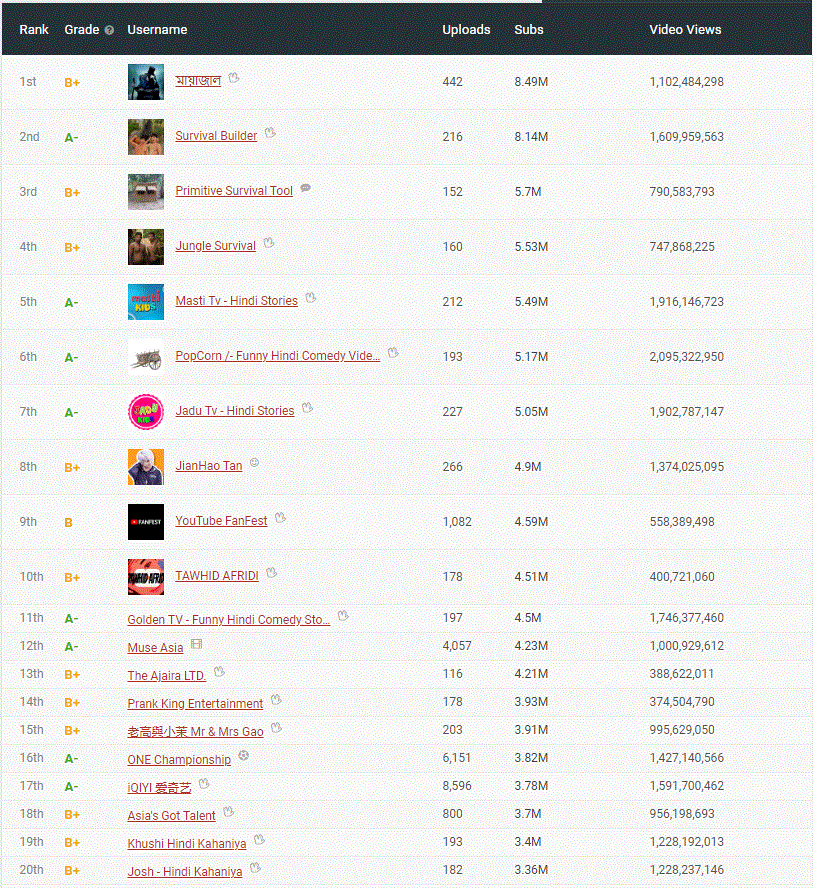
Task: Click the TAWHID AFRIDI avatar thumbnail
Action: (x=146, y=576)
